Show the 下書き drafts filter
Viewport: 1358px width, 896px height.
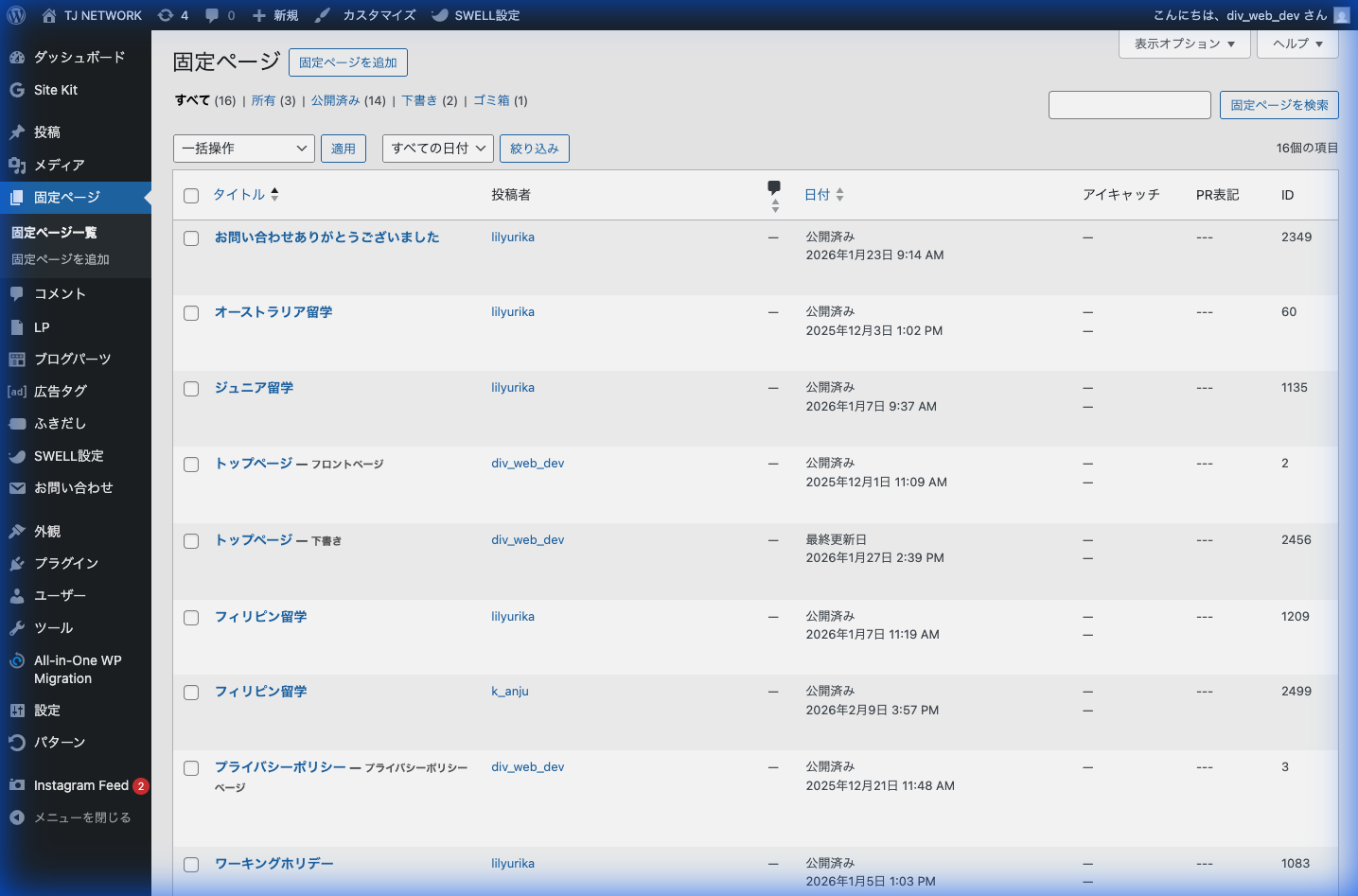[x=419, y=100]
